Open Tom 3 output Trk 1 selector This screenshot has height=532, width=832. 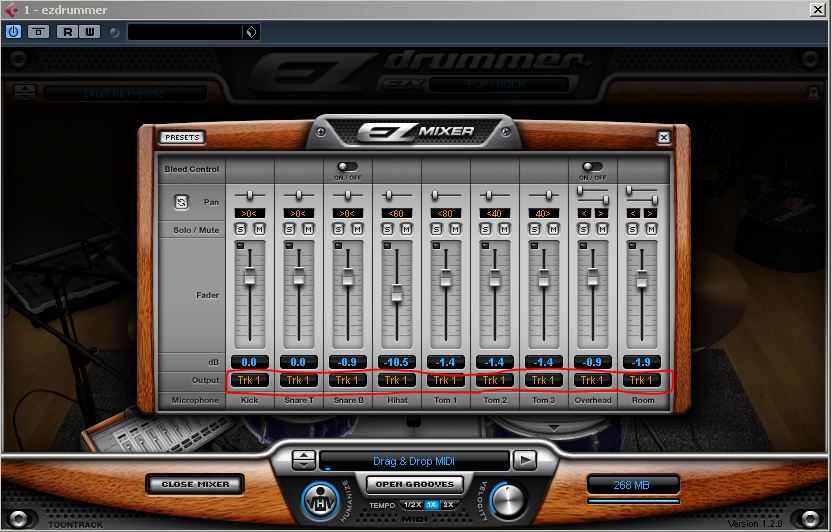tap(543, 380)
